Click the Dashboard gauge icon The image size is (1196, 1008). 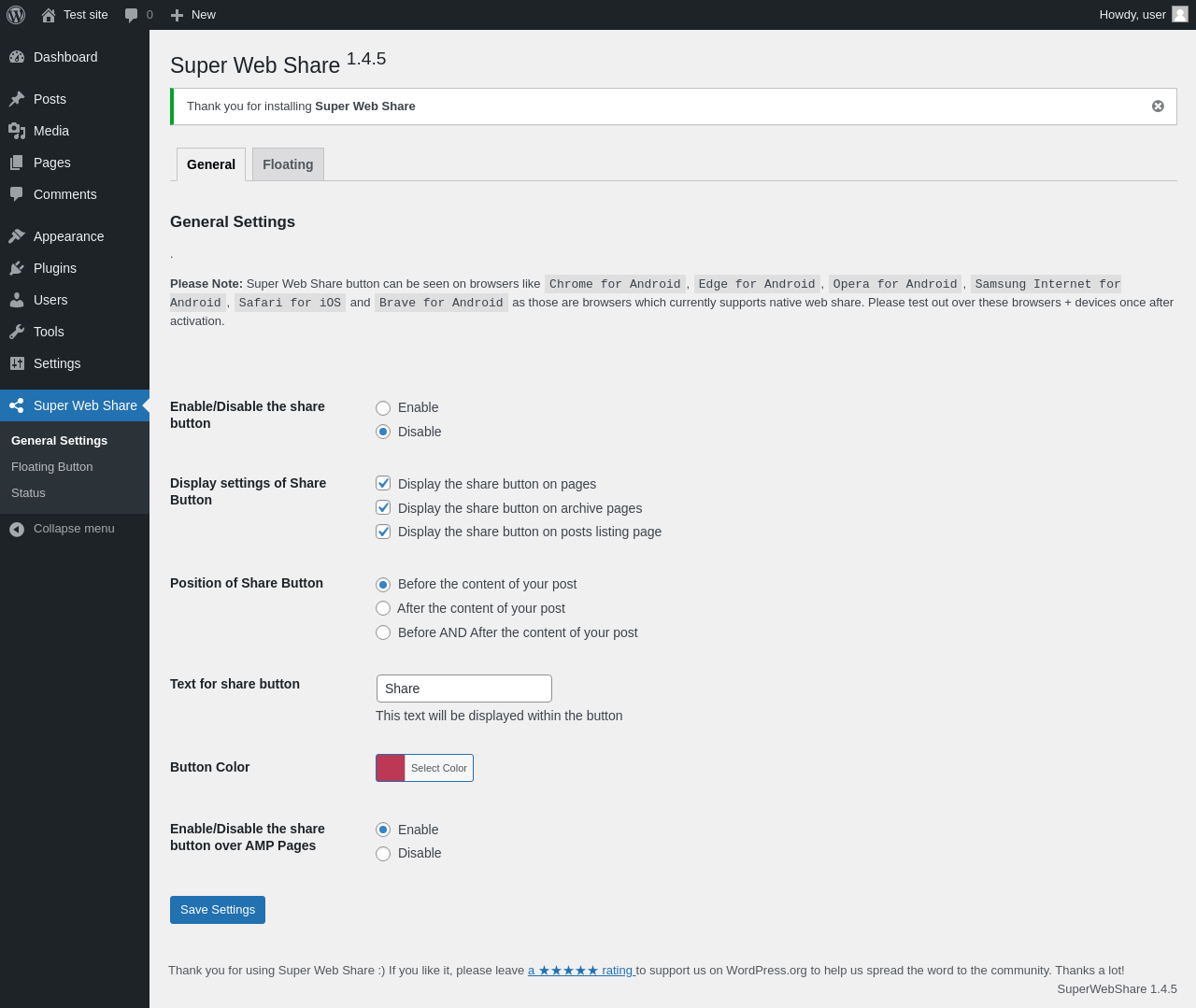[x=17, y=57]
